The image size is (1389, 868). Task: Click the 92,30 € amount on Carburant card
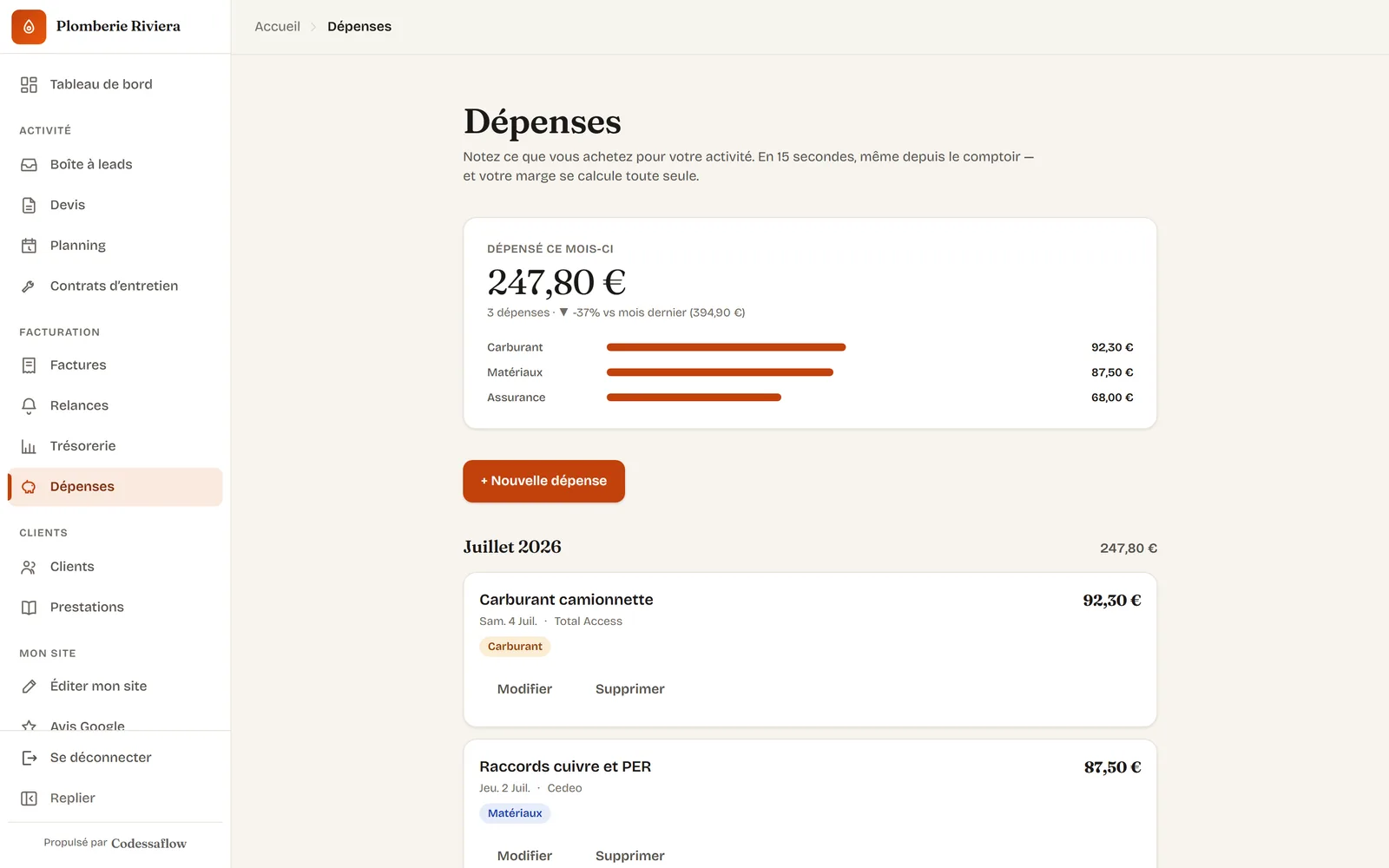pyautogui.click(x=1112, y=601)
